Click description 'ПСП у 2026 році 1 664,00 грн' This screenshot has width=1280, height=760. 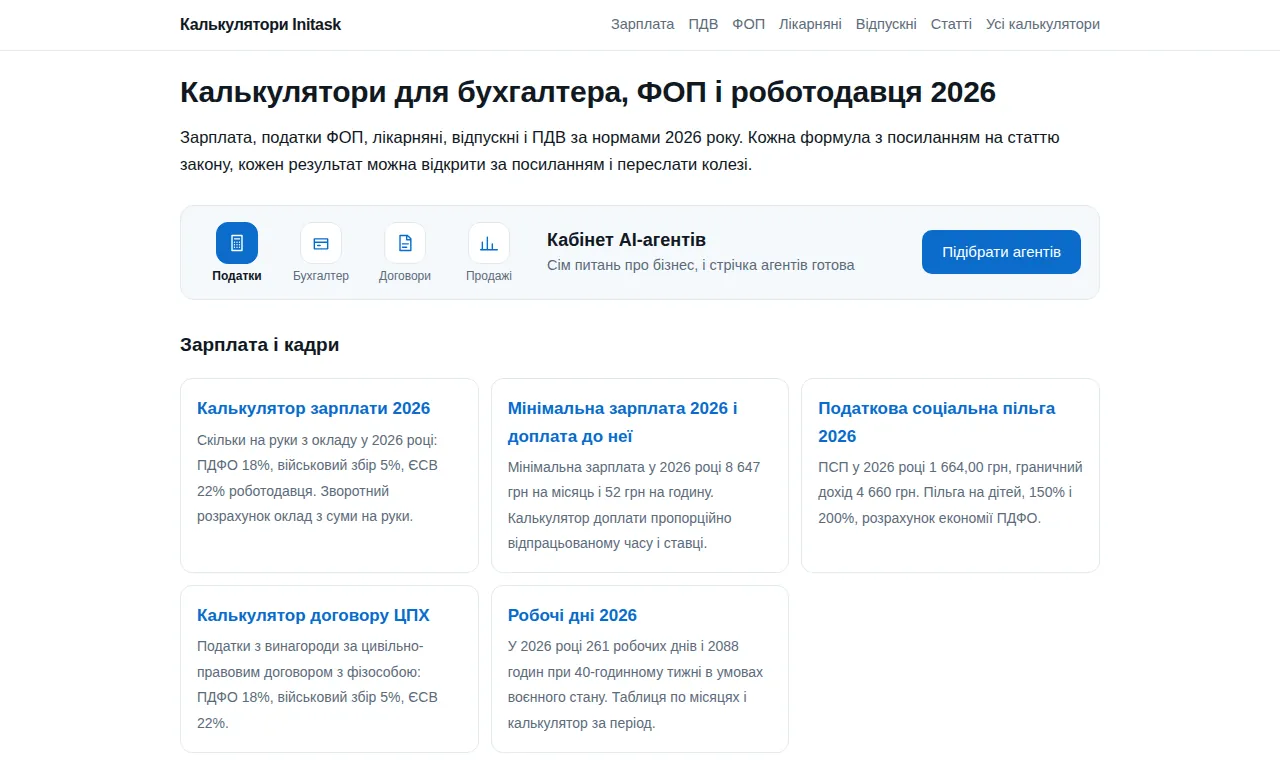[x=950, y=492]
